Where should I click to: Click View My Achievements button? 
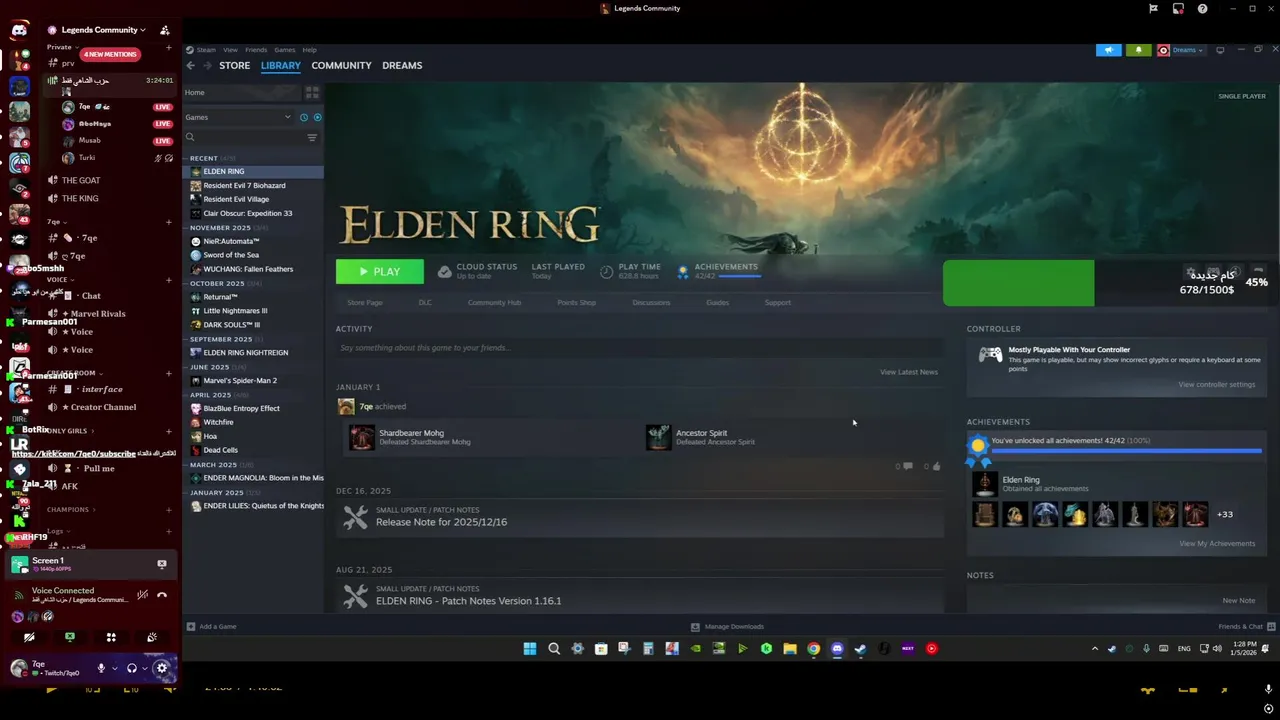click(1217, 543)
